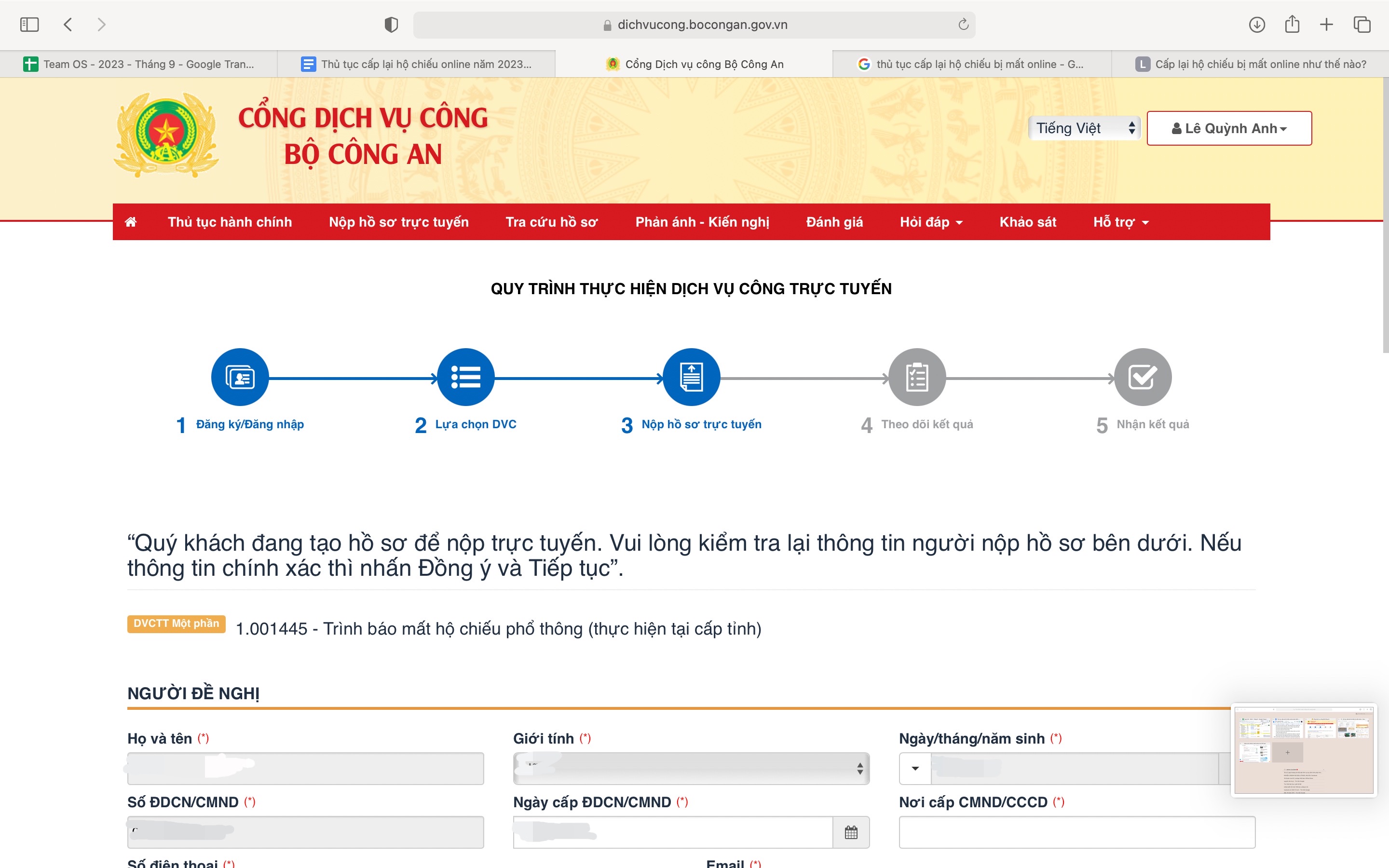The image size is (1389, 868).
Task: Click the screenshot preview thumbnail
Action: pyautogui.click(x=1304, y=750)
